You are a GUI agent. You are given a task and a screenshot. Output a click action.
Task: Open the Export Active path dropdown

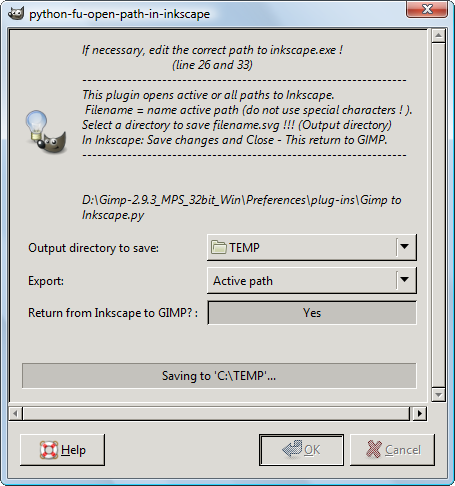(312, 280)
